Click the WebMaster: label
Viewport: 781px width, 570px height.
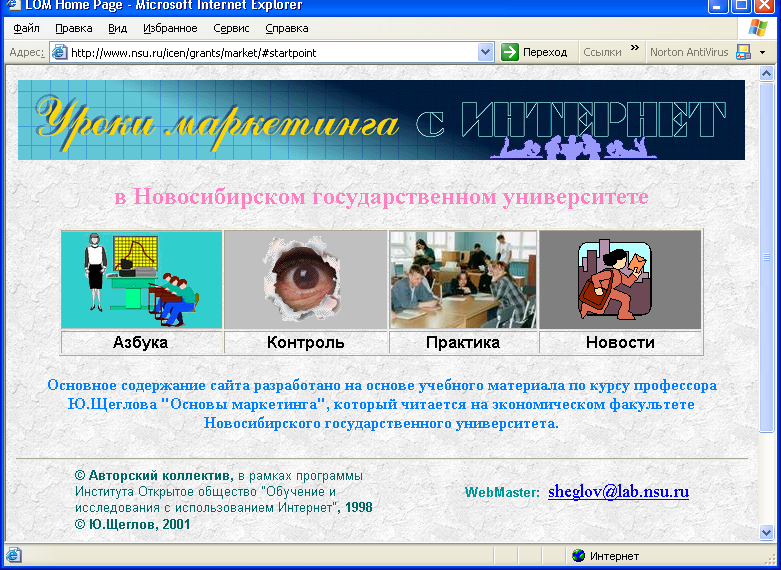point(503,493)
